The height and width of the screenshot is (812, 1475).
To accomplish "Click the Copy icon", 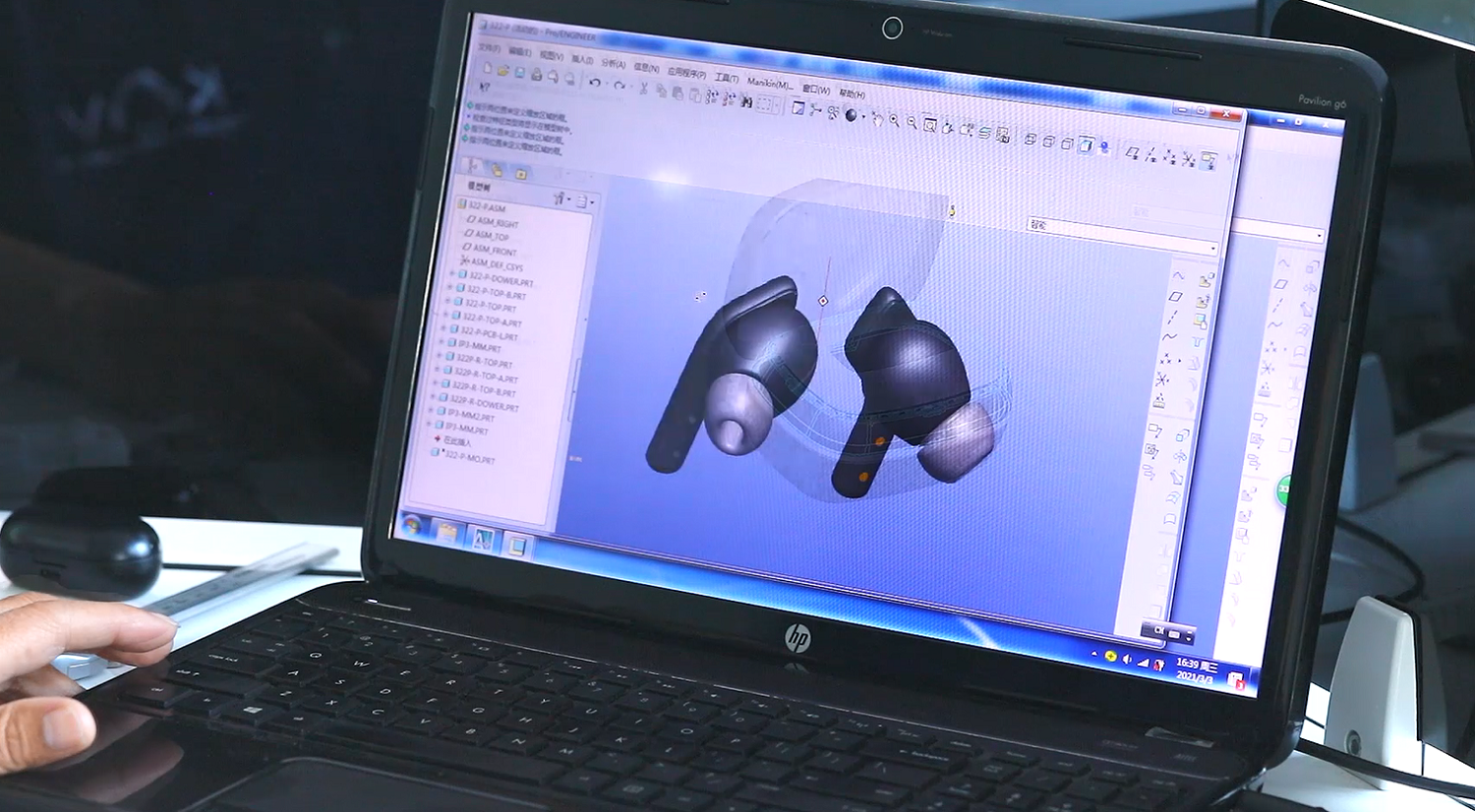I will [x=662, y=90].
